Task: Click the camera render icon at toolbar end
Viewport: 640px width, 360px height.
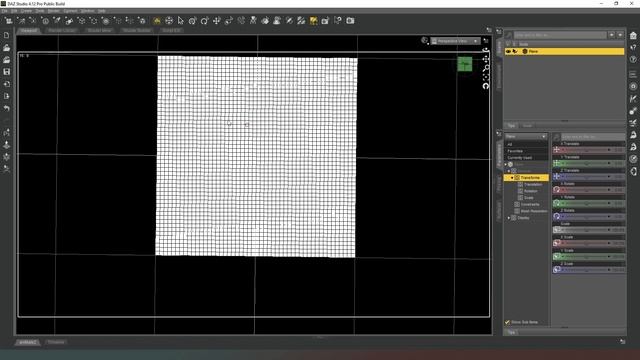Action: point(350,20)
